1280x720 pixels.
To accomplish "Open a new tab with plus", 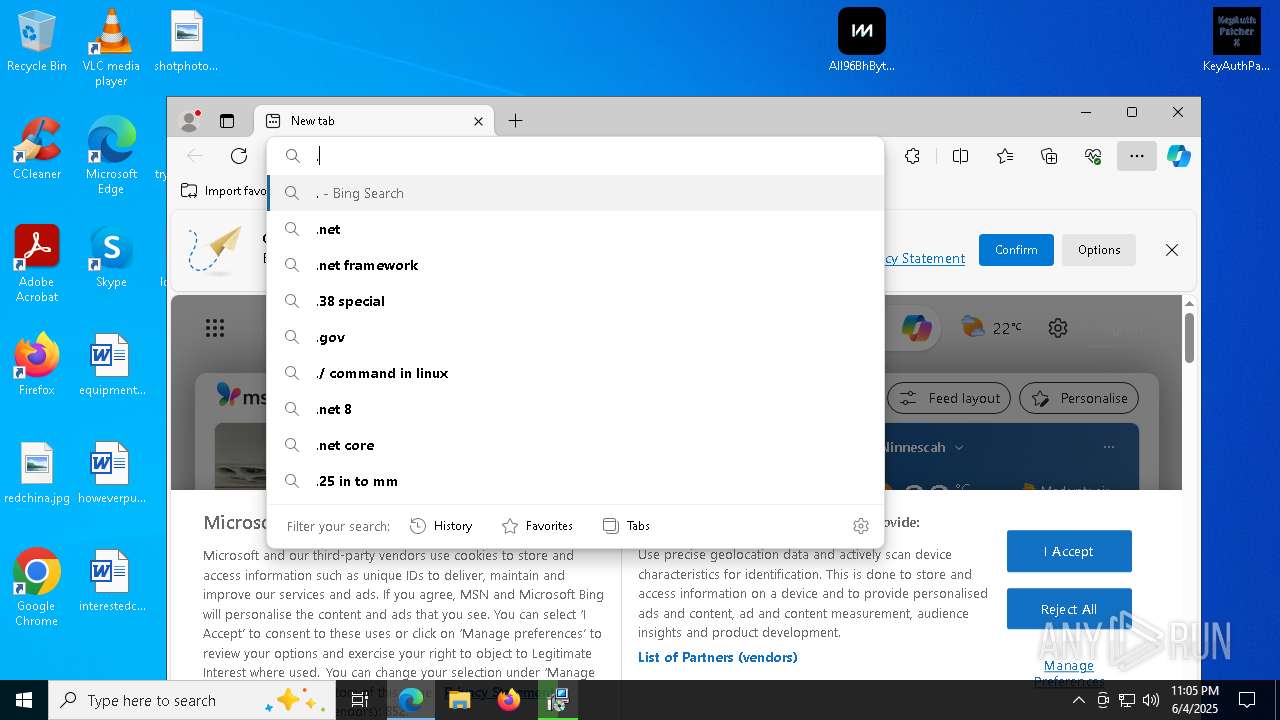I will tap(515, 121).
